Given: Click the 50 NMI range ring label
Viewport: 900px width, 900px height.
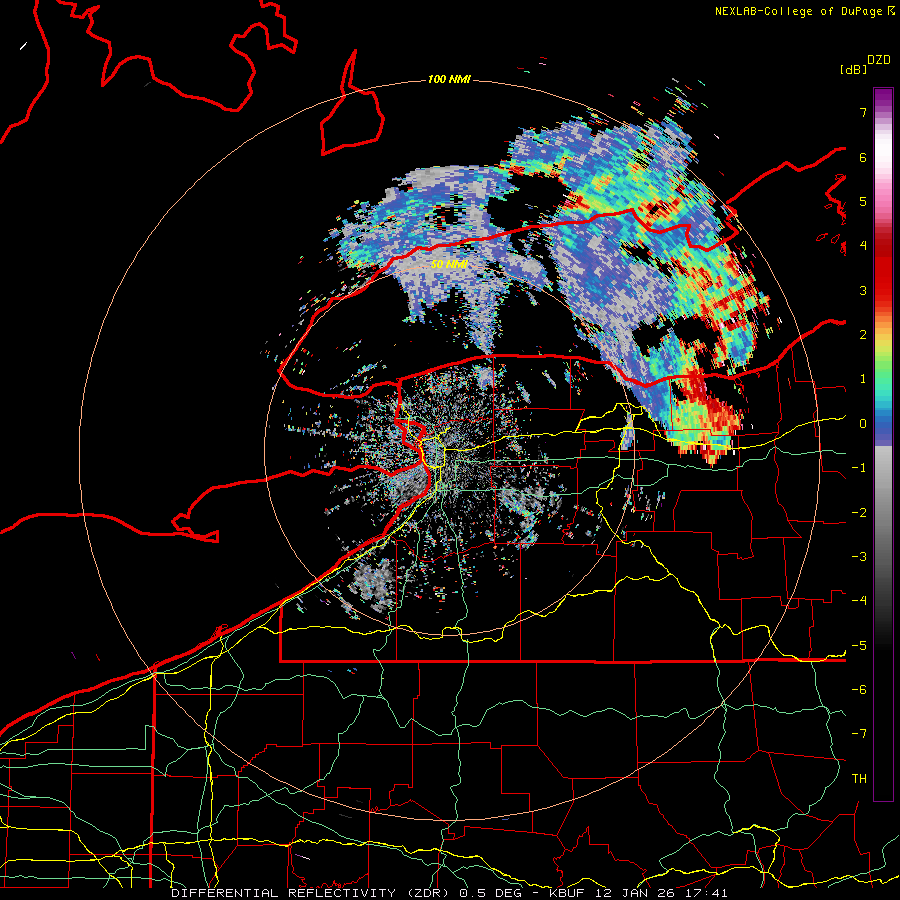Looking at the screenshot, I should pos(449,265).
